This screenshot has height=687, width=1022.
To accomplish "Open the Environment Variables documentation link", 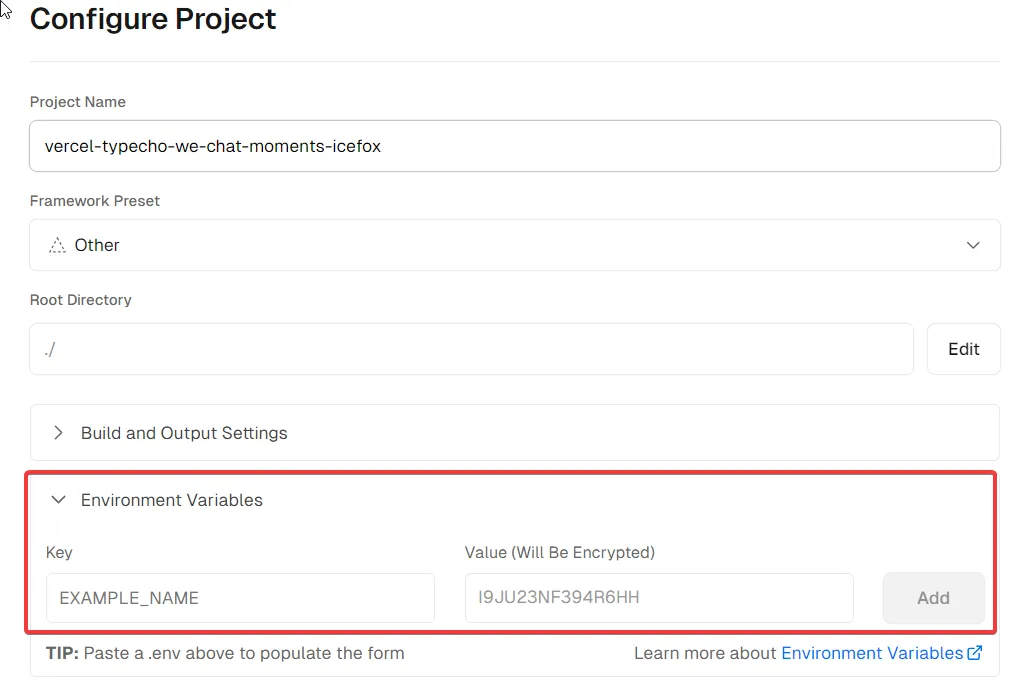I will (872, 653).
